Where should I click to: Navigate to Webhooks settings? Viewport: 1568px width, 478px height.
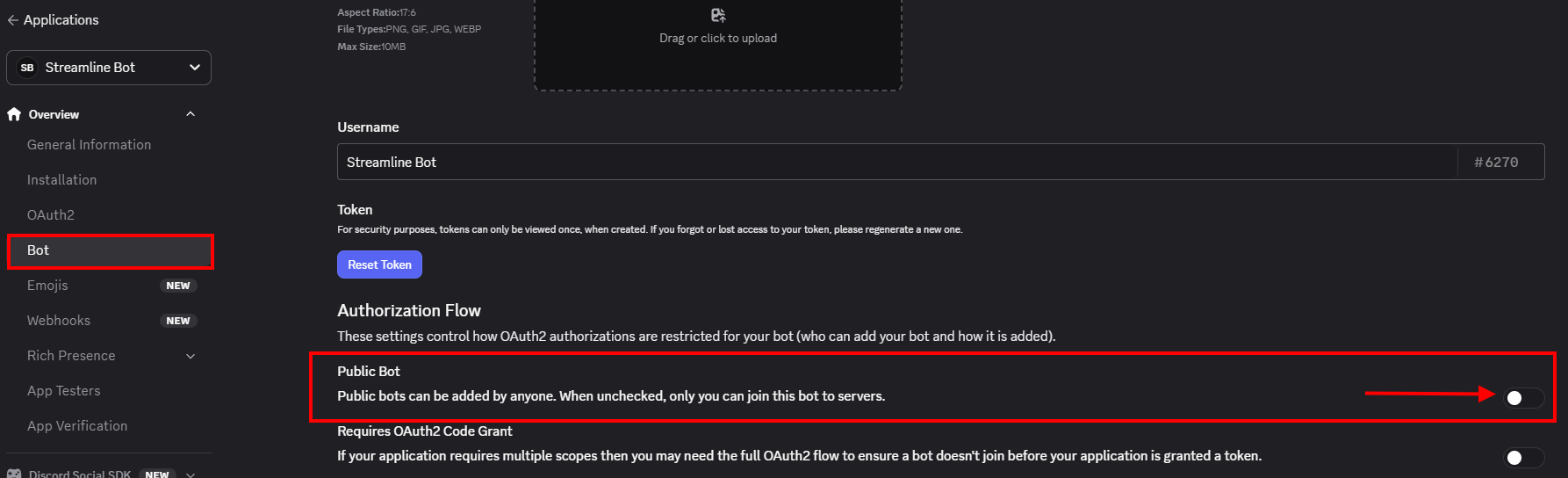(59, 321)
